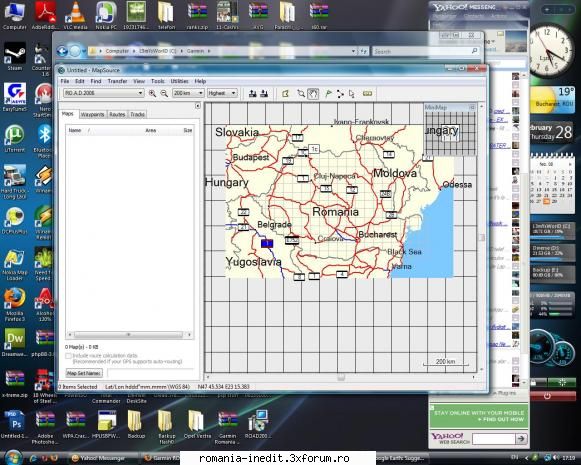Close the left data tabs pane

(x=197, y=106)
